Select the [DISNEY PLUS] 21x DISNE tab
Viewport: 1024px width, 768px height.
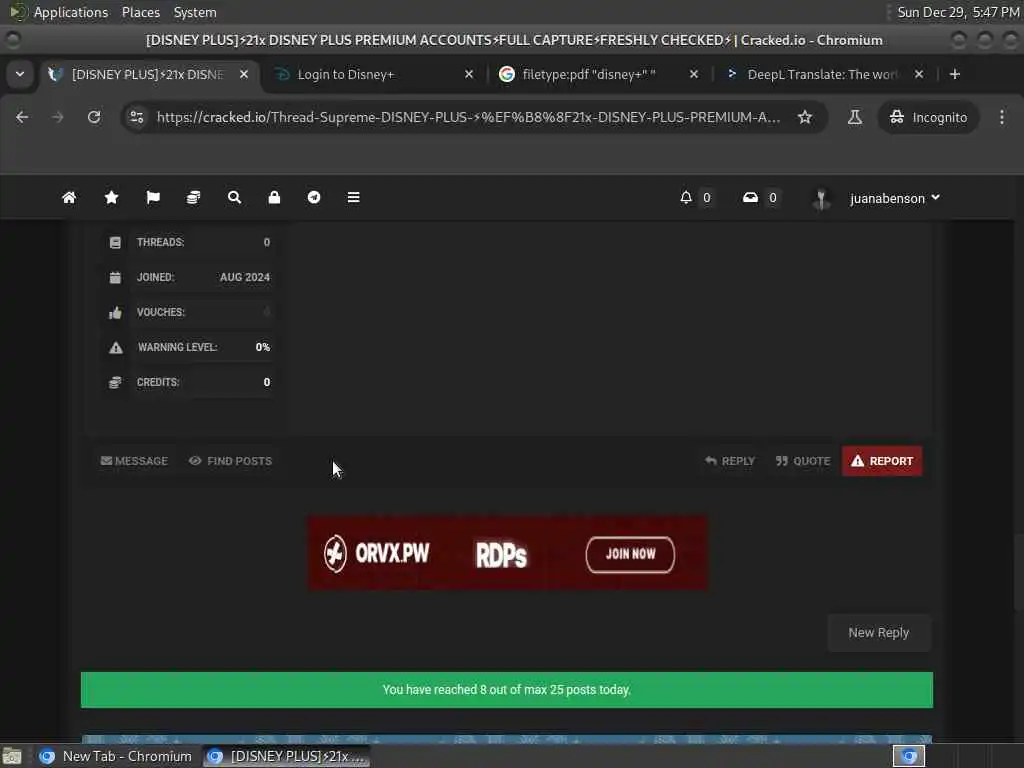pyautogui.click(x=147, y=74)
